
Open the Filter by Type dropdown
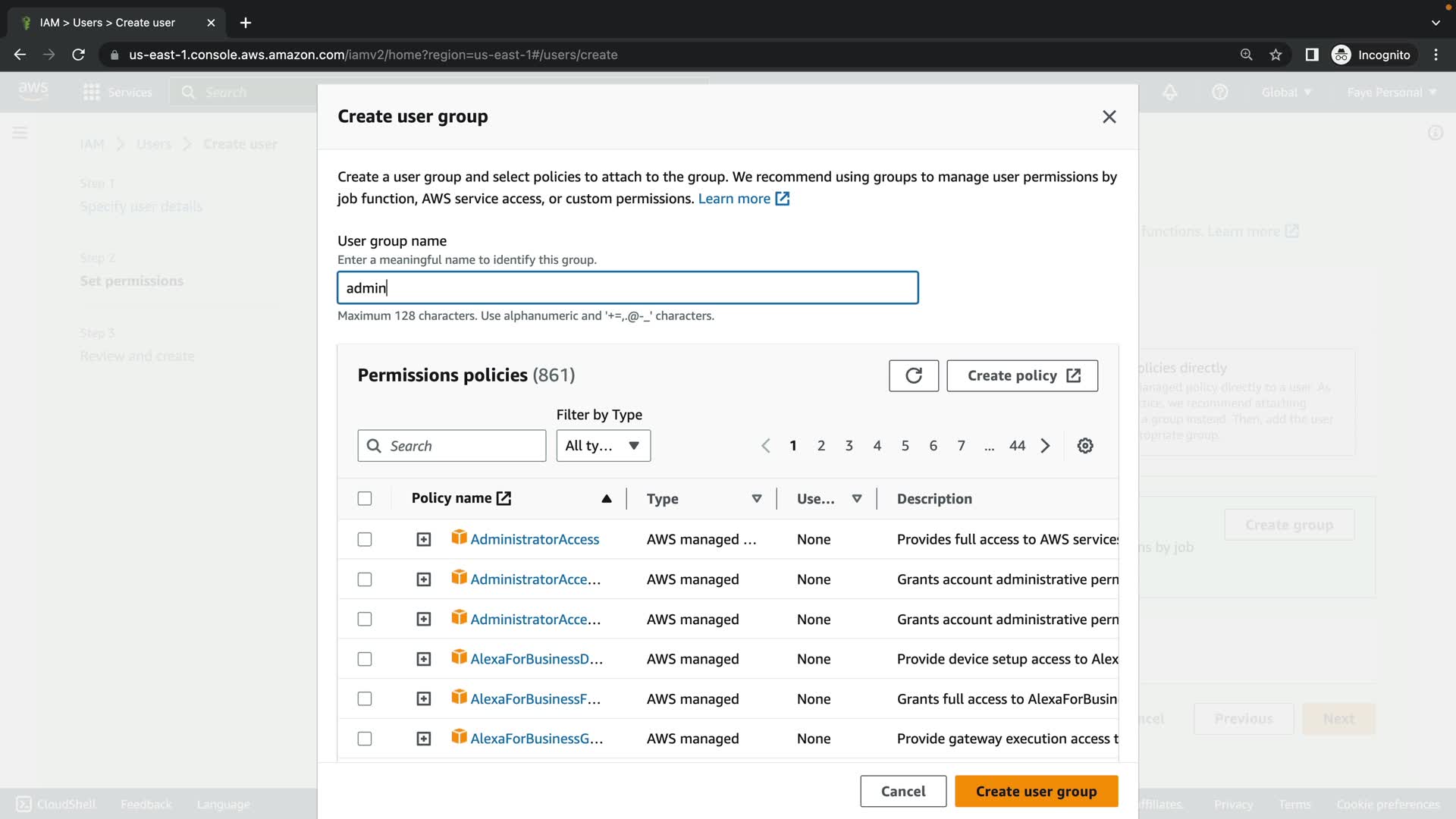click(603, 446)
